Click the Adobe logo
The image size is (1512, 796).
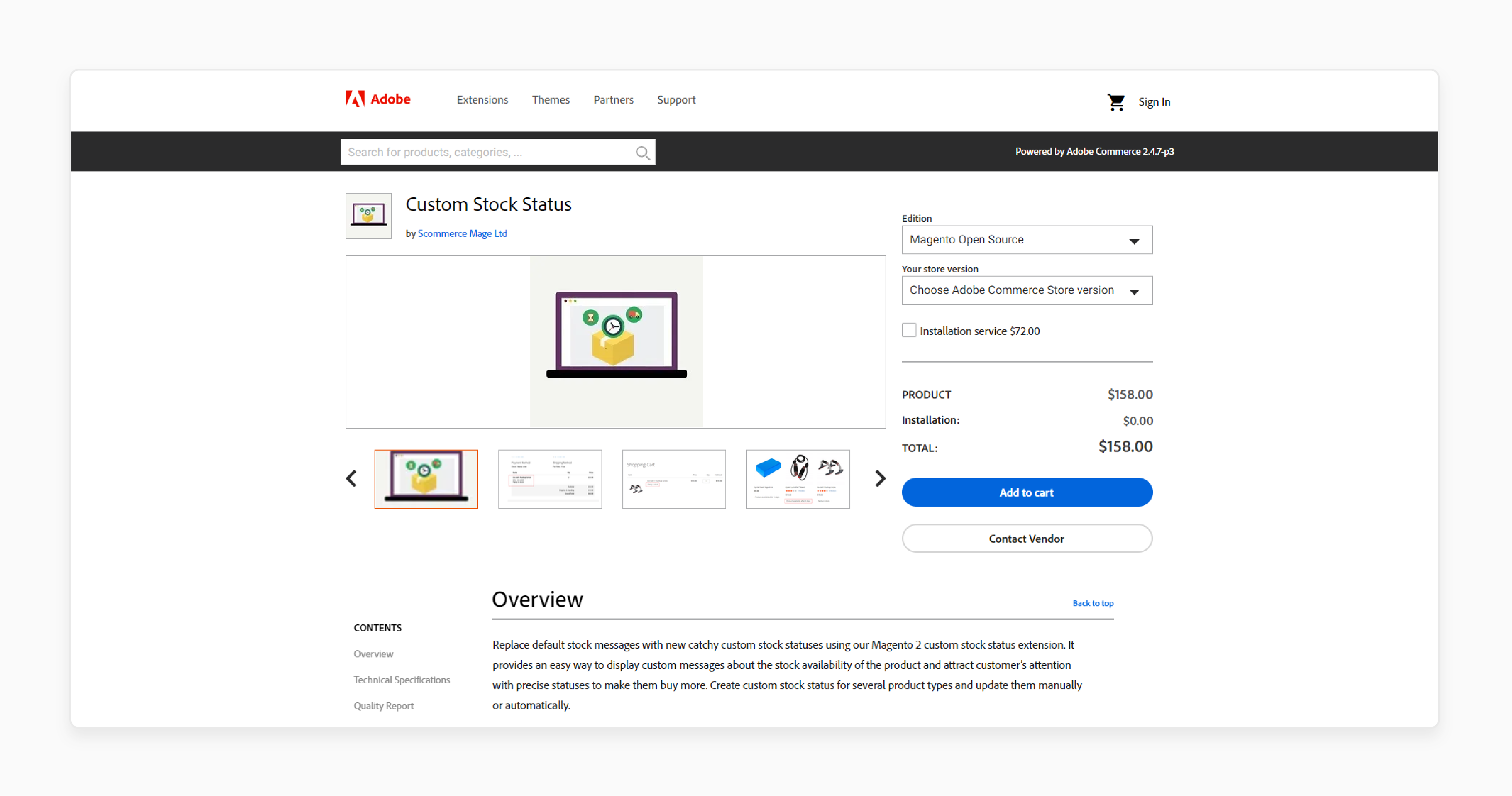378,99
